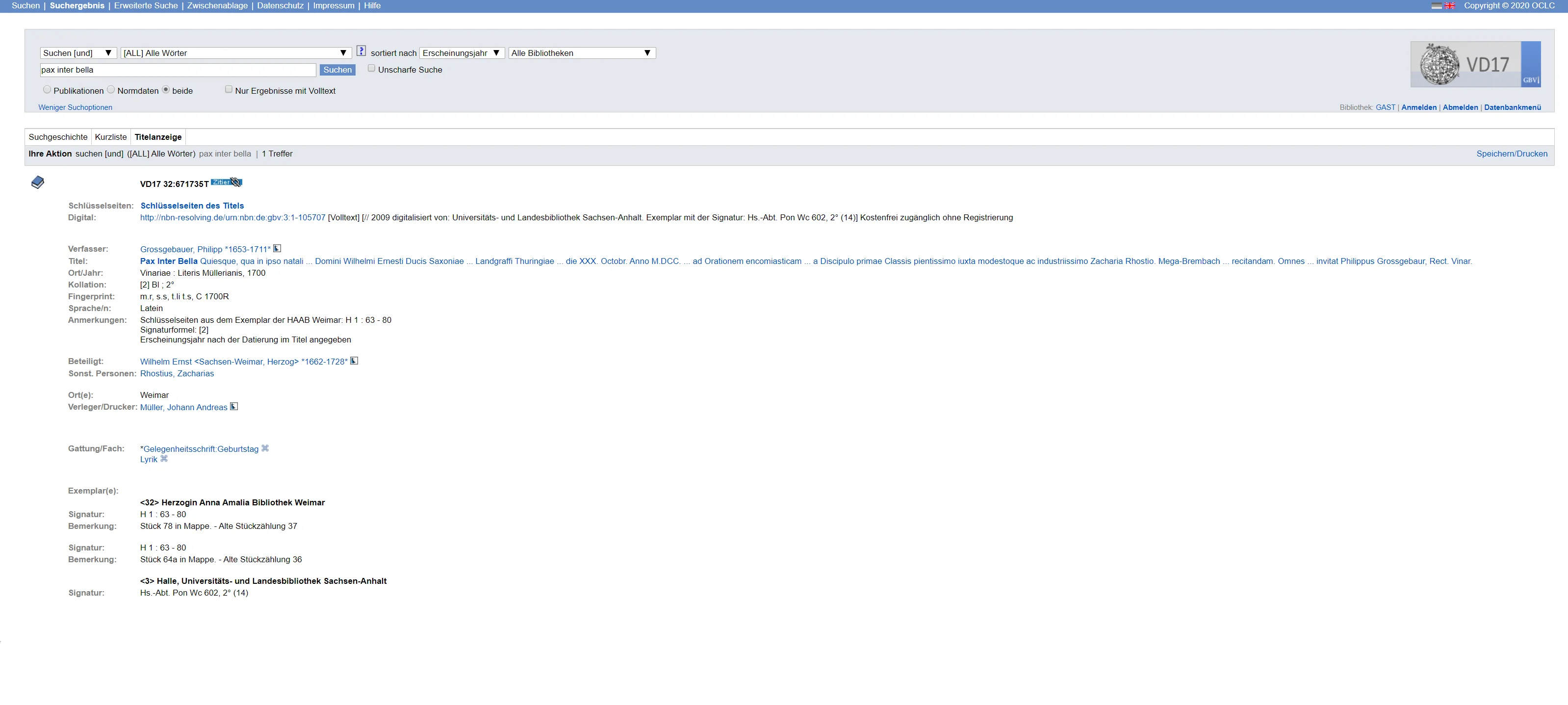Image resolution: width=1568 pixels, height=705 pixels.
Task: Click related-search icon next to Gelegenheitsschrift:Geburtstag
Action: [x=265, y=449]
